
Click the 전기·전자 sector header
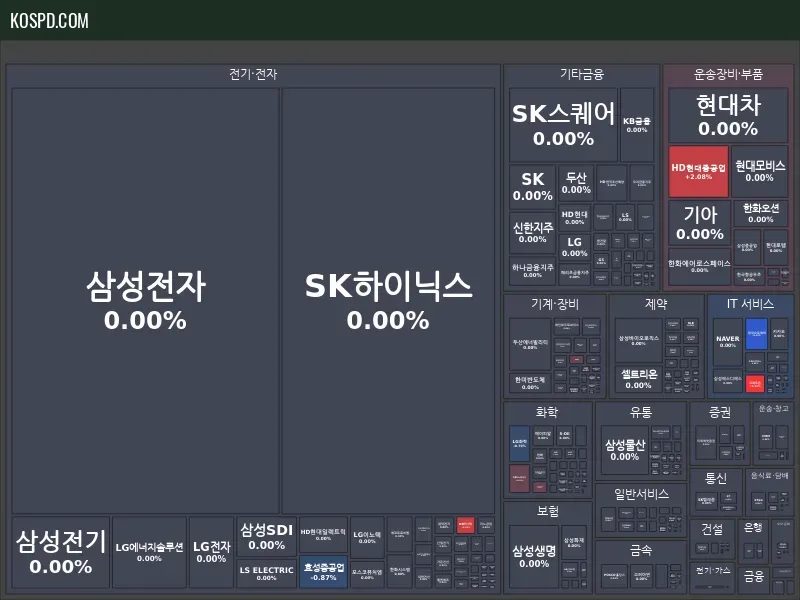coord(253,74)
